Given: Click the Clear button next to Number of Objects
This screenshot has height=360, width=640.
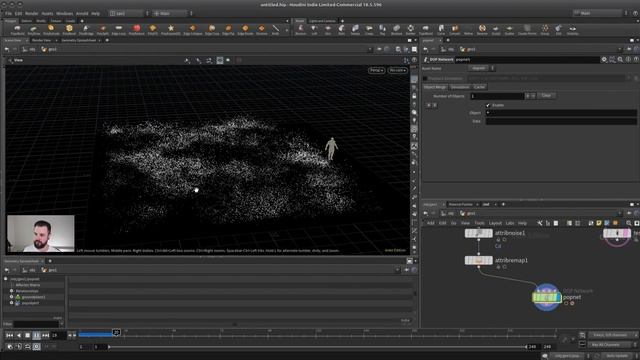Looking at the screenshot, I should pyautogui.click(x=546, y=96).
